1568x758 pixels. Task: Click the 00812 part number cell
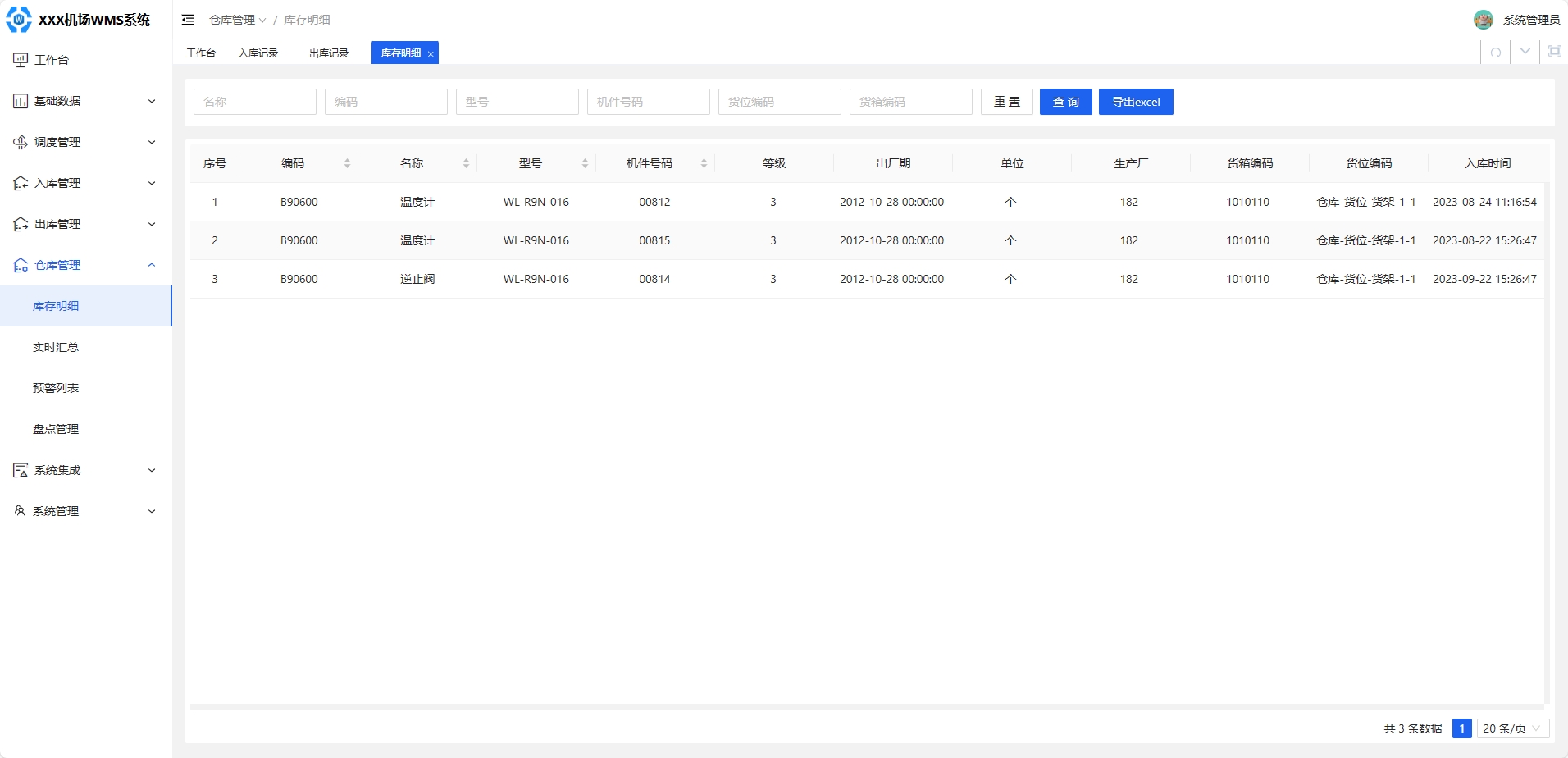[x=654, y=202]
